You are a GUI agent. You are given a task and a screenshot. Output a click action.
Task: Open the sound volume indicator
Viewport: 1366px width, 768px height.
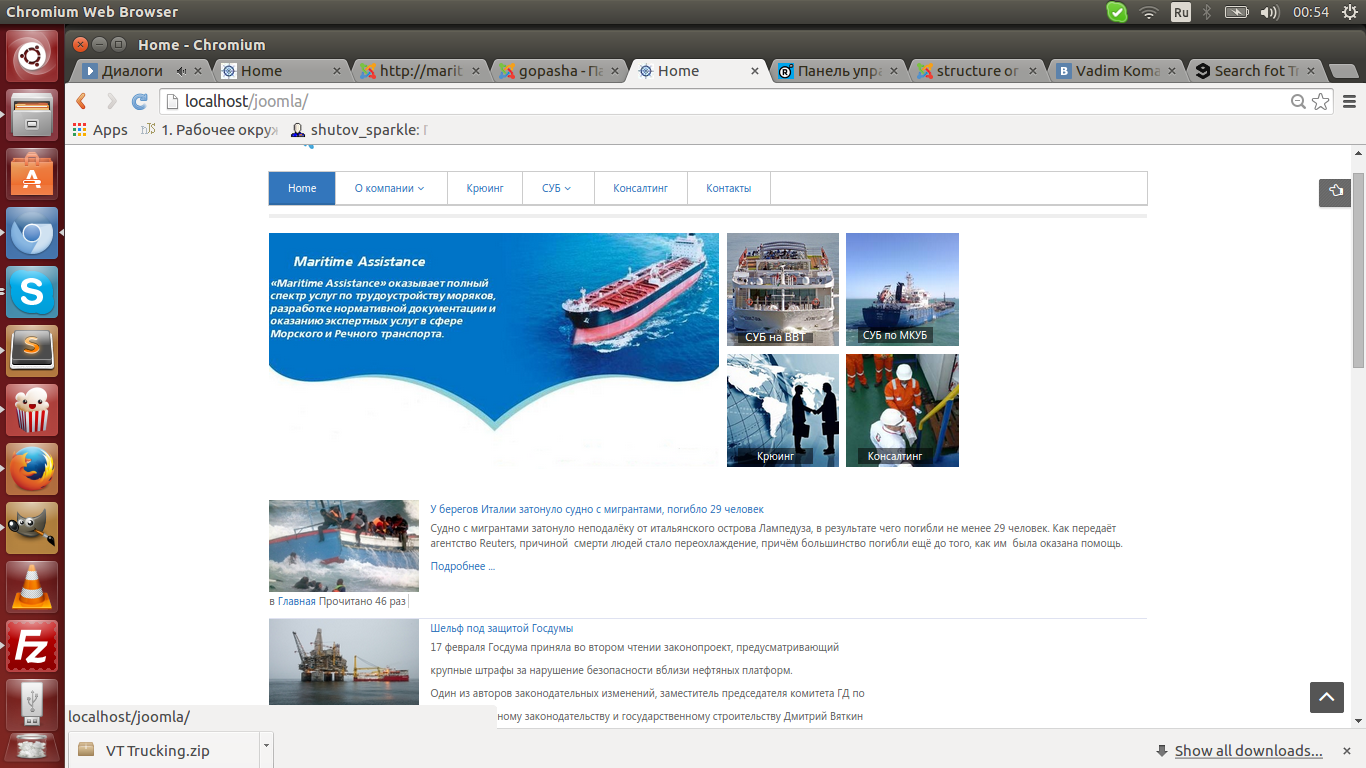tap(1270, 12)
